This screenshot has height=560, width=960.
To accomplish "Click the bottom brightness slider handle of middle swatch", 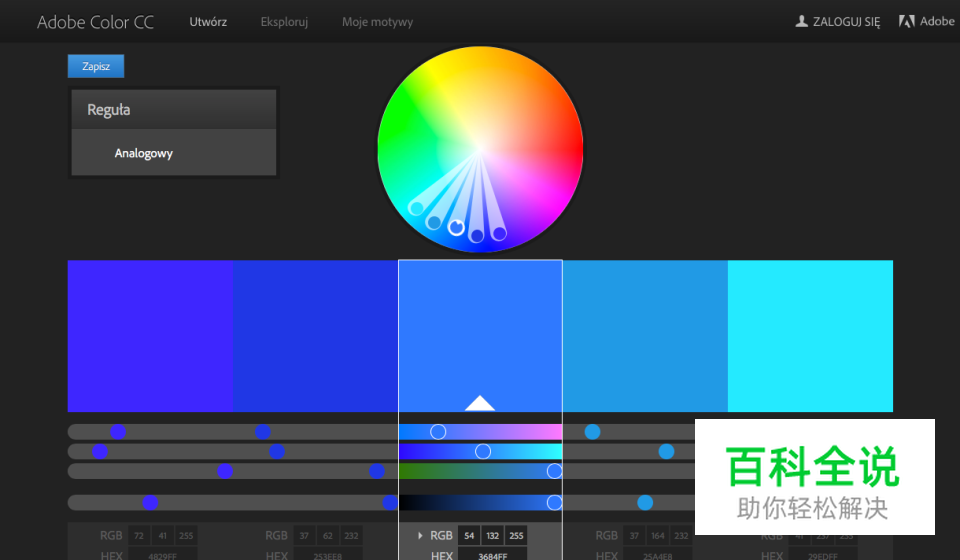I will (x=554, y=503).
